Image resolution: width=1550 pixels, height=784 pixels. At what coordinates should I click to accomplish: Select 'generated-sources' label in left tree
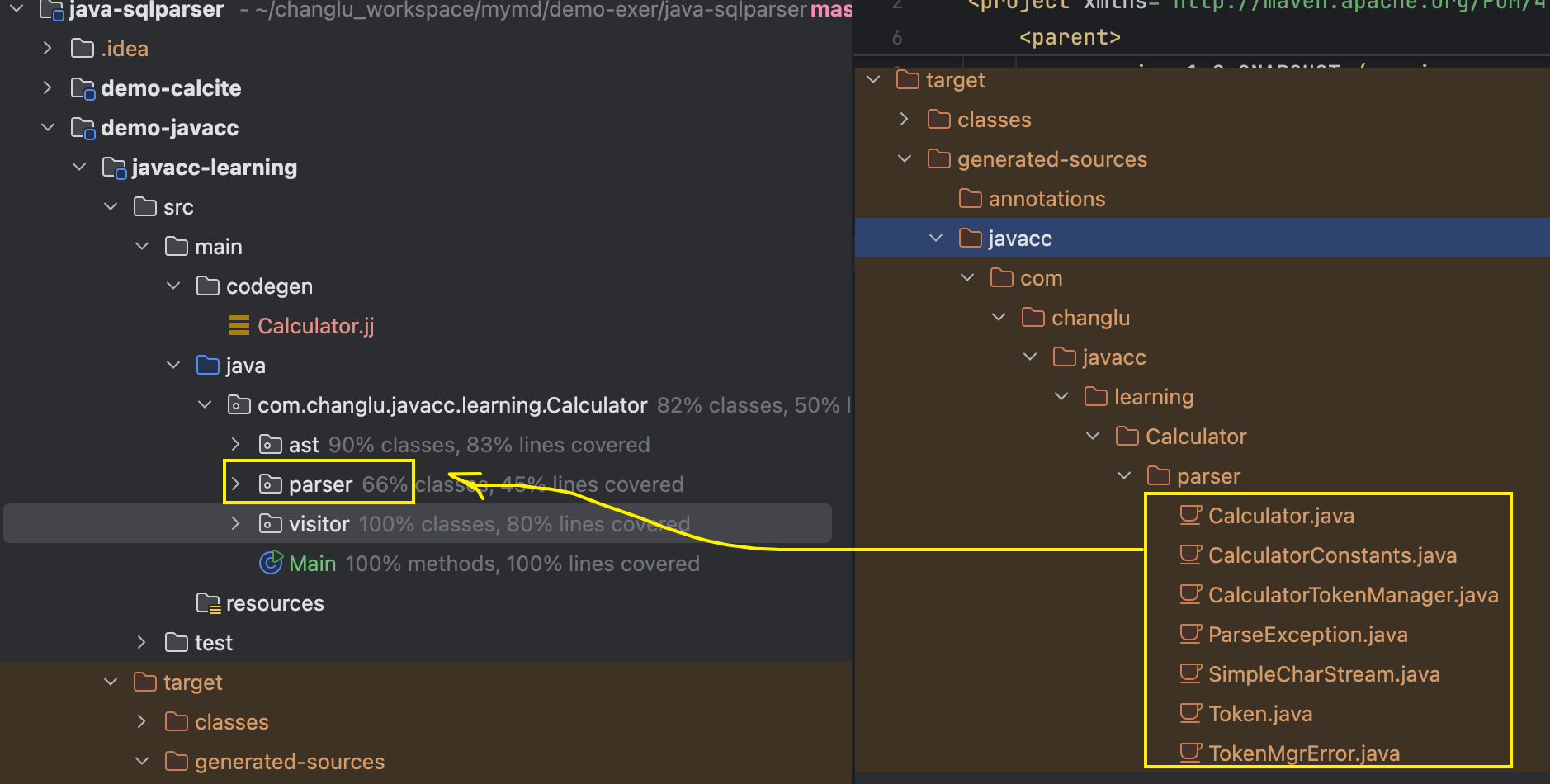[x=290, y=763]
